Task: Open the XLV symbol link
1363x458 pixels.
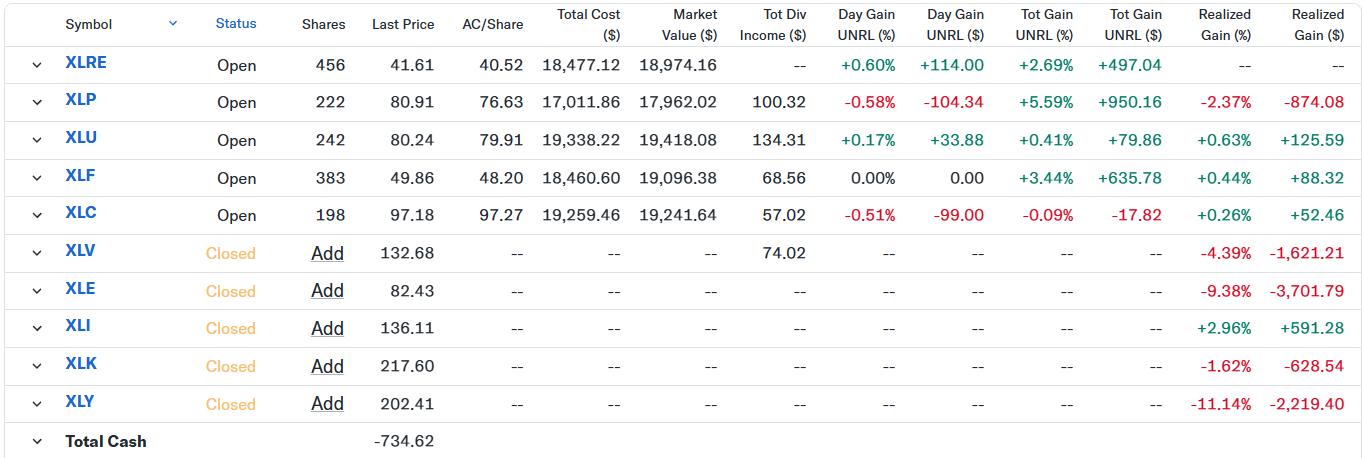Action: (x=80, y=251)
